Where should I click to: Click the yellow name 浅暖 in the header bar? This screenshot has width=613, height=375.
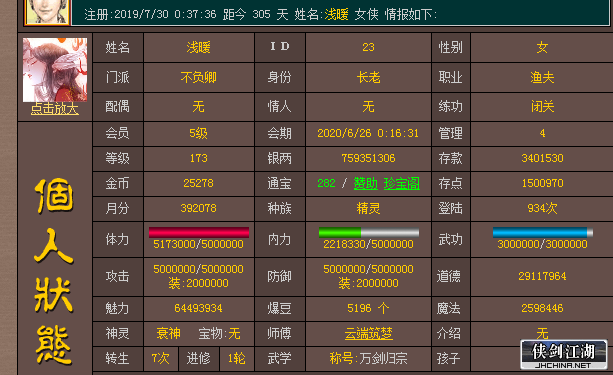(x=337, y=15)
